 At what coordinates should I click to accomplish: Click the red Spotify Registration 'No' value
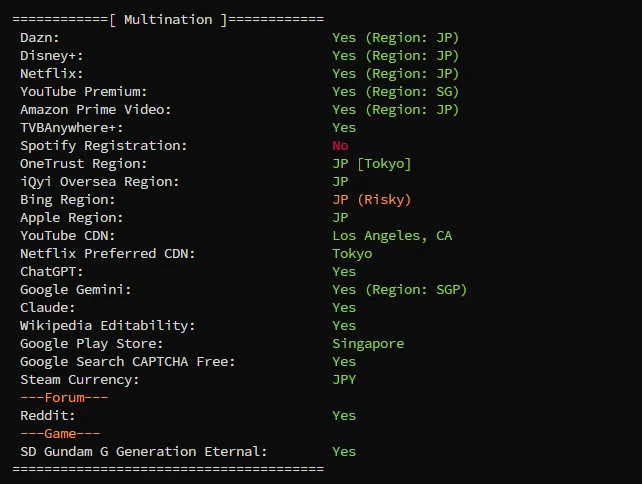340,145
